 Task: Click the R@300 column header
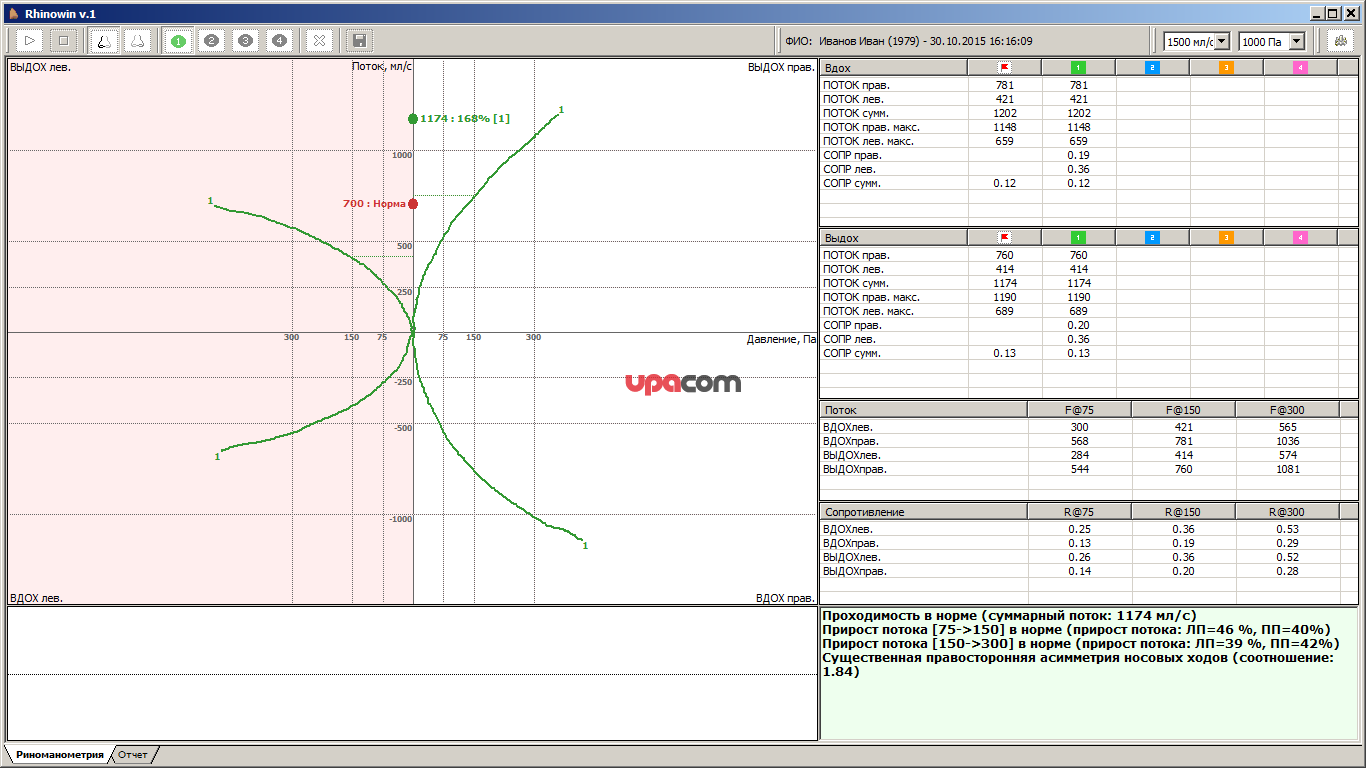(1286, 512)
